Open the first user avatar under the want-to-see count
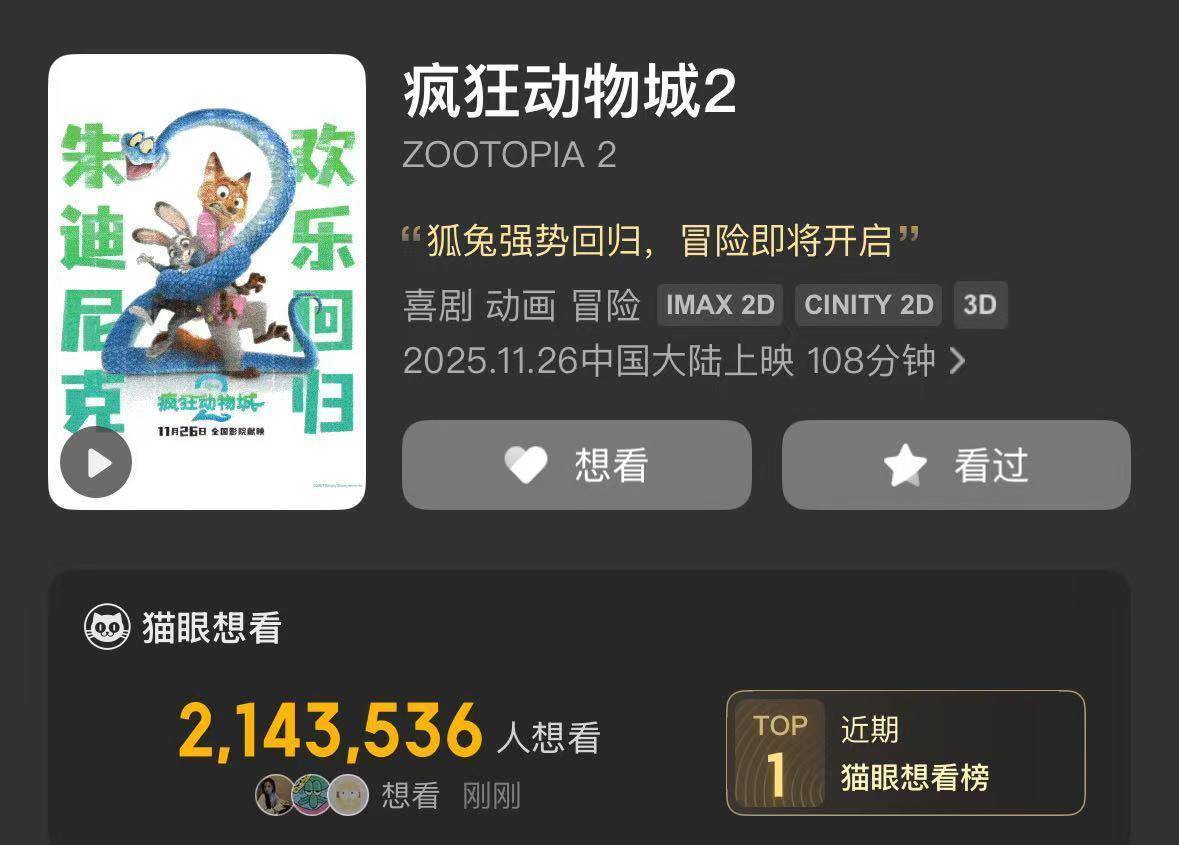The height and width of the screenshot is (845, 1179). (x=274, y=795)
